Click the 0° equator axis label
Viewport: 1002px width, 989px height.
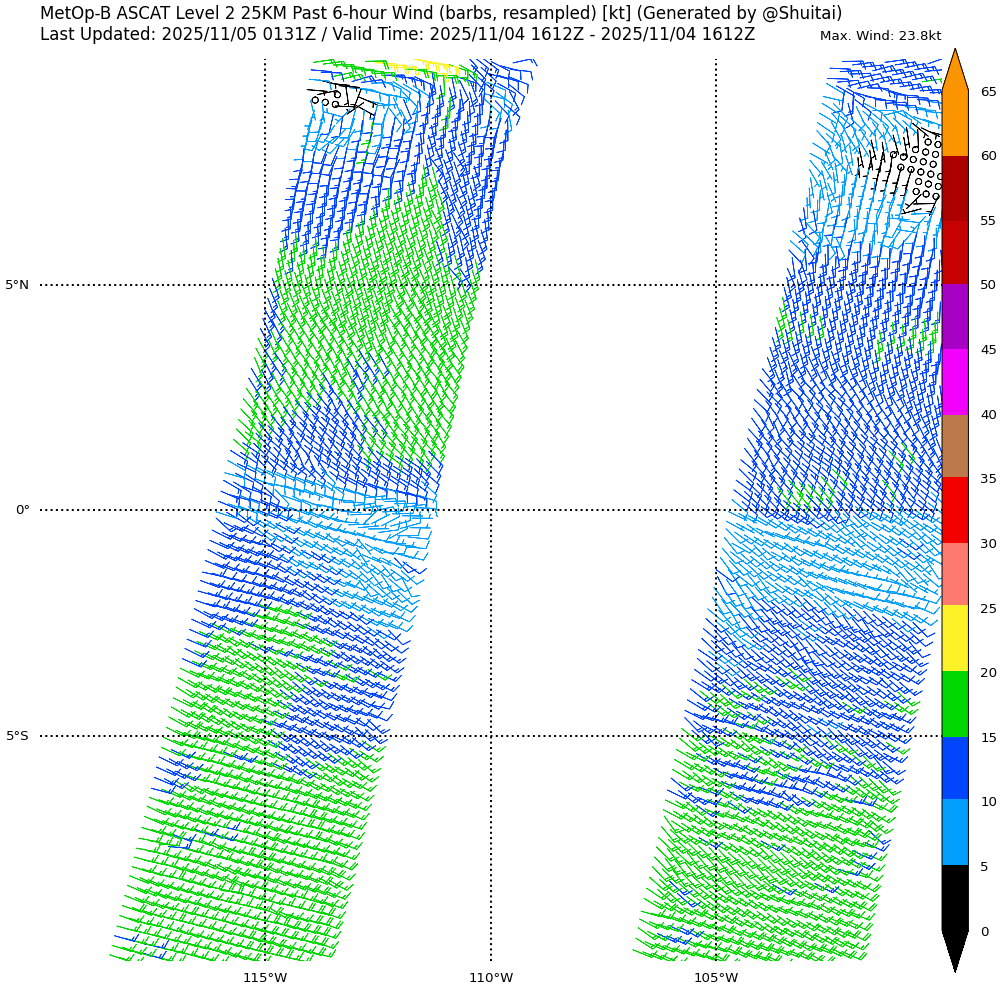[22, 510]
